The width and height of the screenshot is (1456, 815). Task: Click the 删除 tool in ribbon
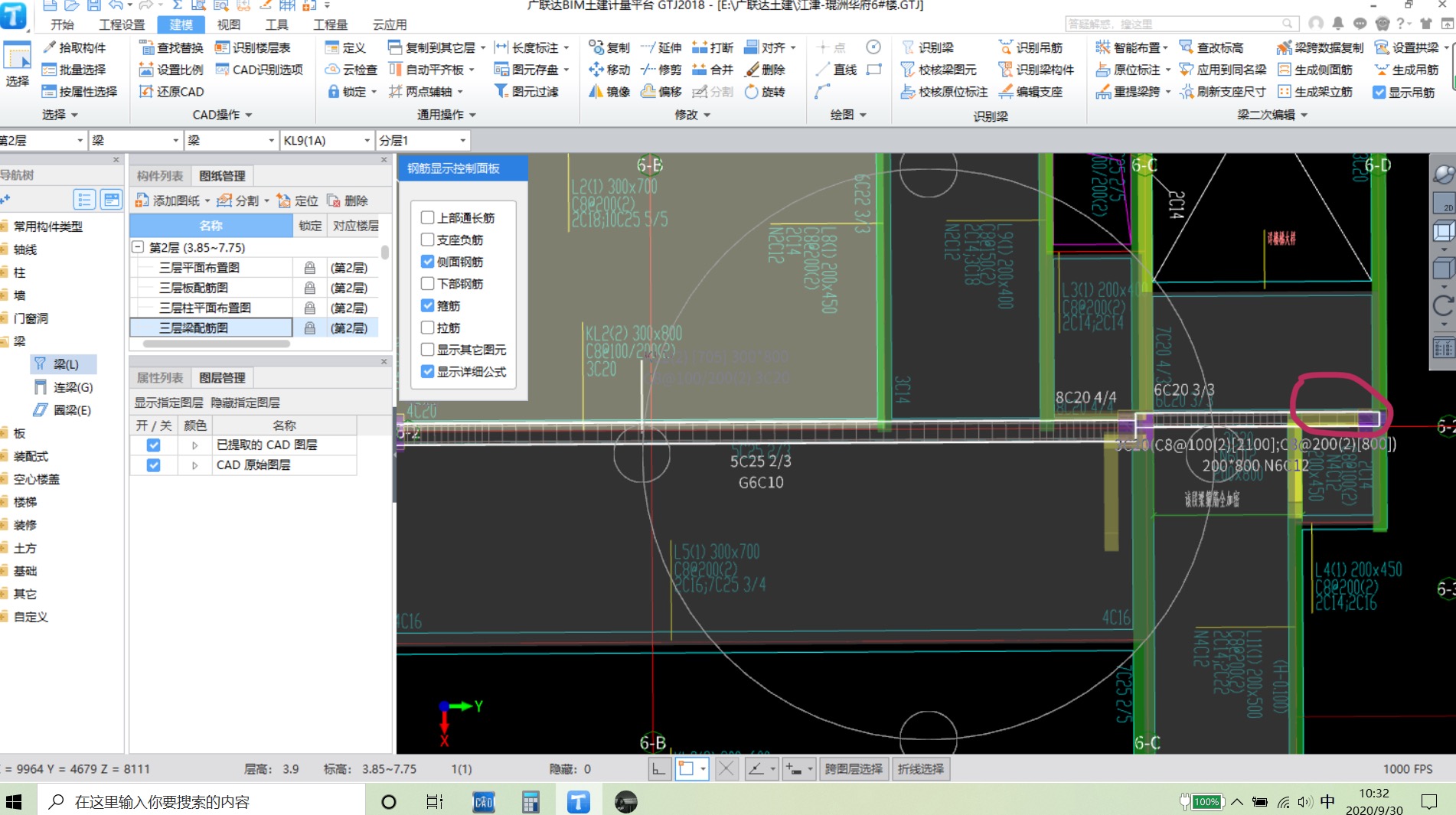[x=765, y=70]
